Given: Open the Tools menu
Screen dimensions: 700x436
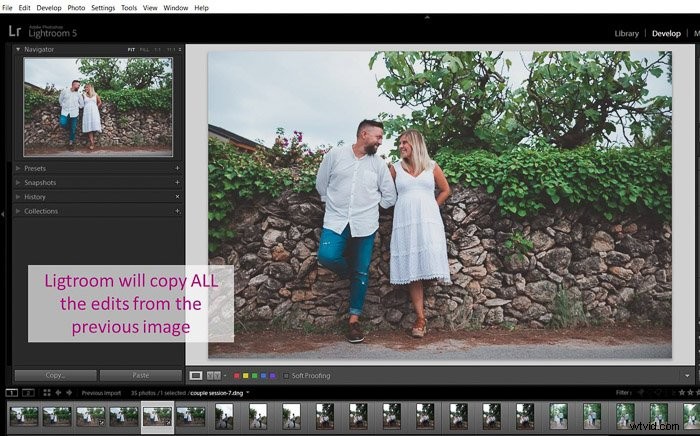Looking at the screenshot, I should pos(129,8).
